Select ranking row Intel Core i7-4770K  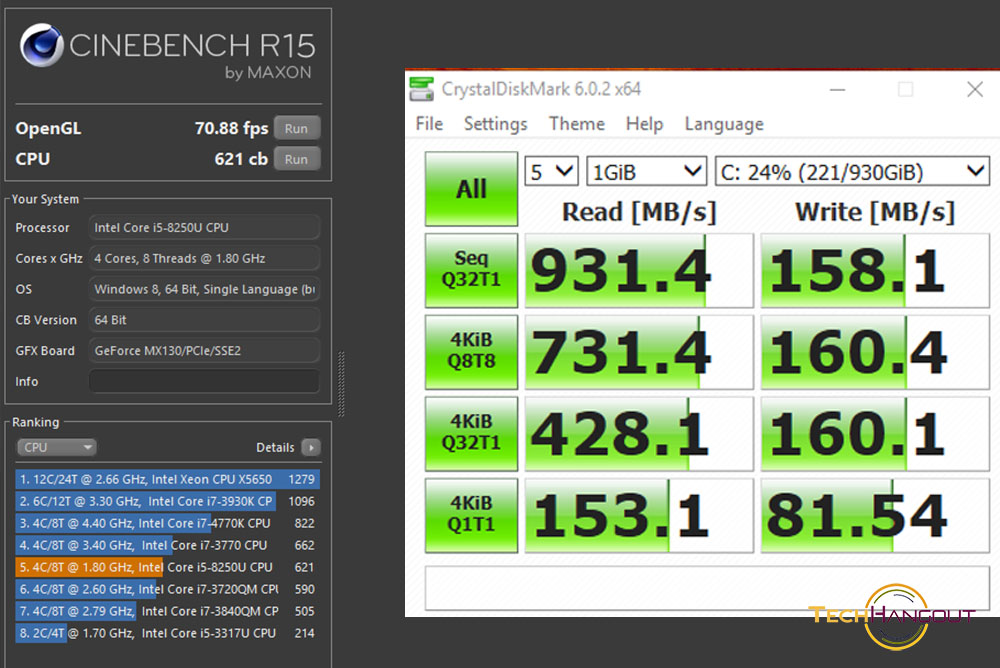(167, 523)
